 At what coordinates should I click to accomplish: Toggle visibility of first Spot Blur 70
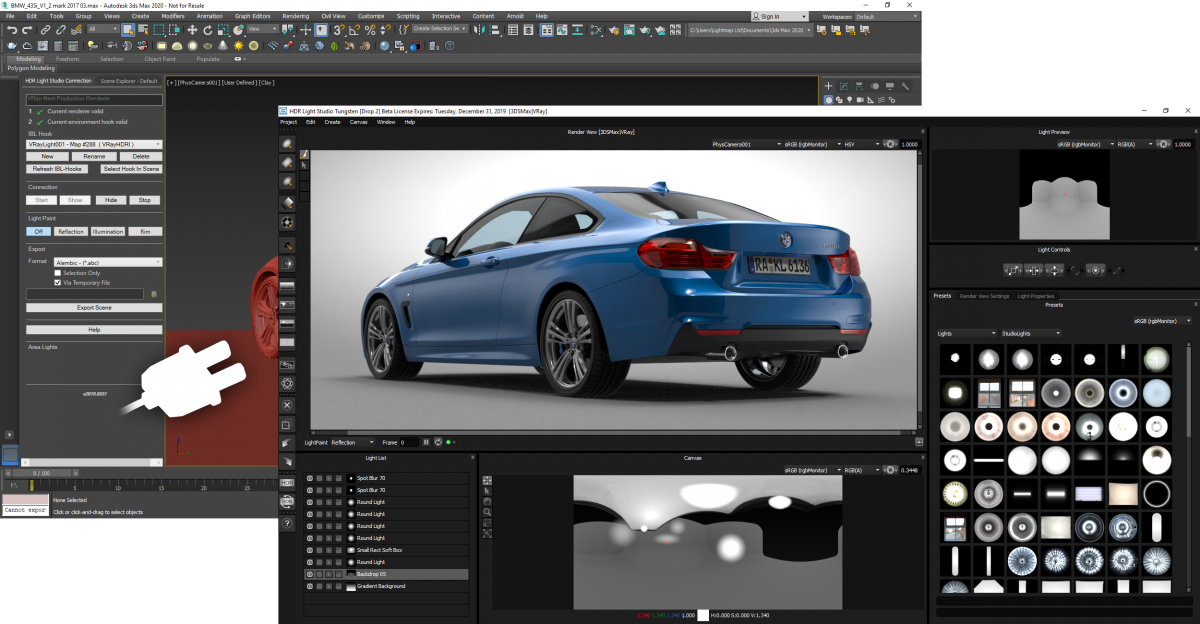click(309, 478)
